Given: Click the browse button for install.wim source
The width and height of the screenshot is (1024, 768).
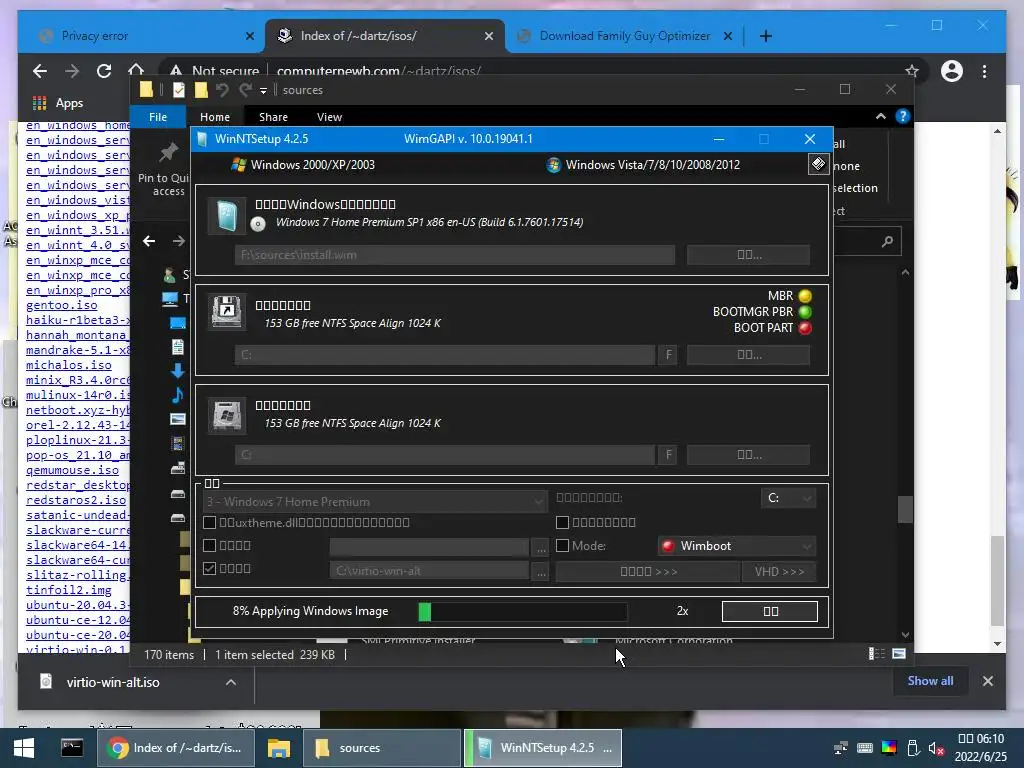Looking at the screenshot, I should [748, 255].
